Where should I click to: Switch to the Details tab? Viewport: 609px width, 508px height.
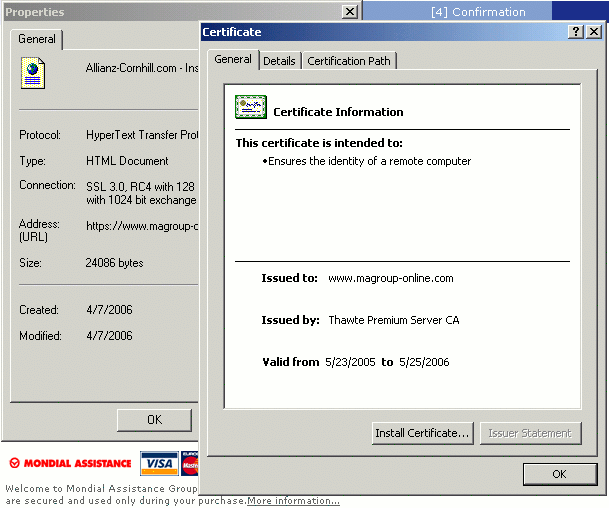(279, 61)
